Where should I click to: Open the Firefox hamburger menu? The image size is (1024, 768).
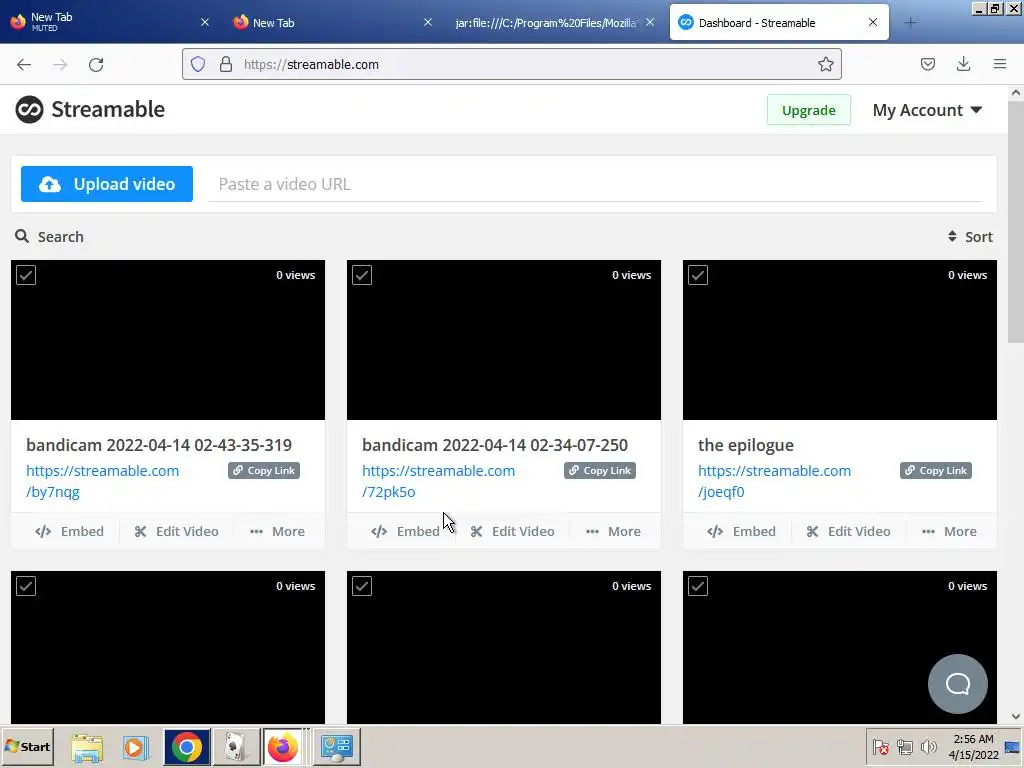pos(1000,64)
